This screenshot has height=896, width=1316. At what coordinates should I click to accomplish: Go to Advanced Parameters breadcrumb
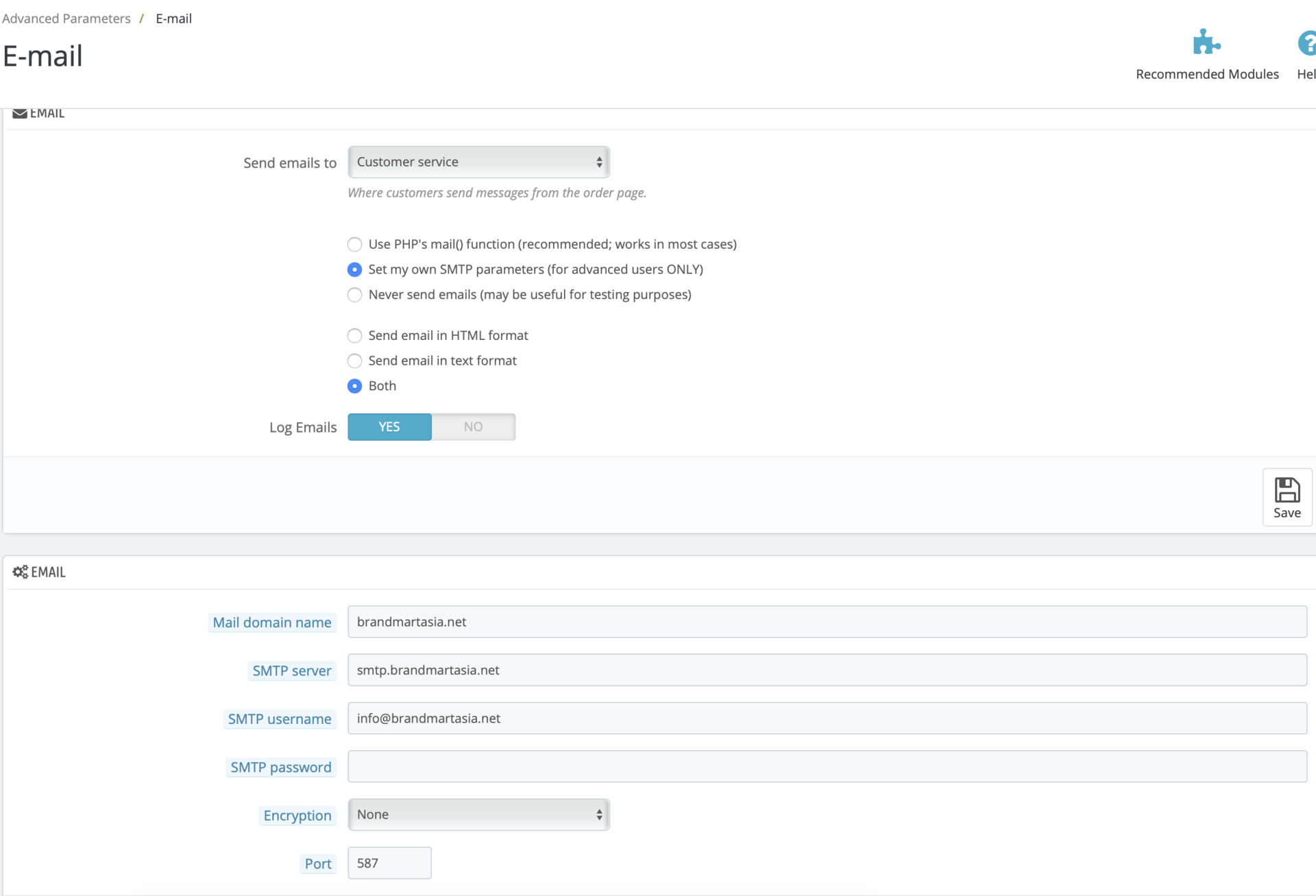(x=66, y=19)
